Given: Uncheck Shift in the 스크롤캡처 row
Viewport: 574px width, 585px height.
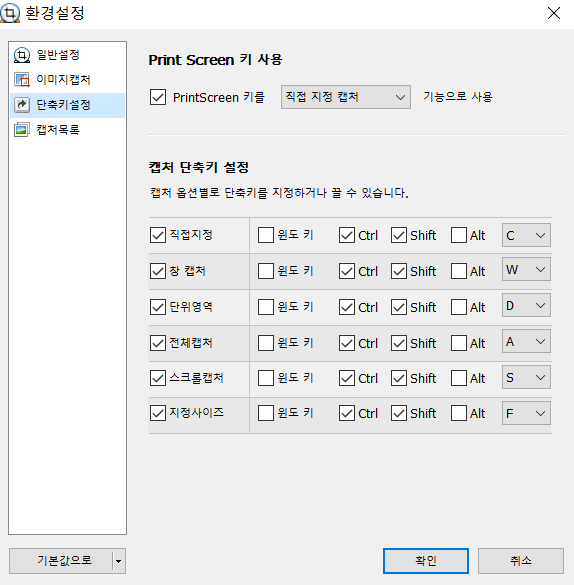Looking at the screenshot, I should [x=399, y=378].
